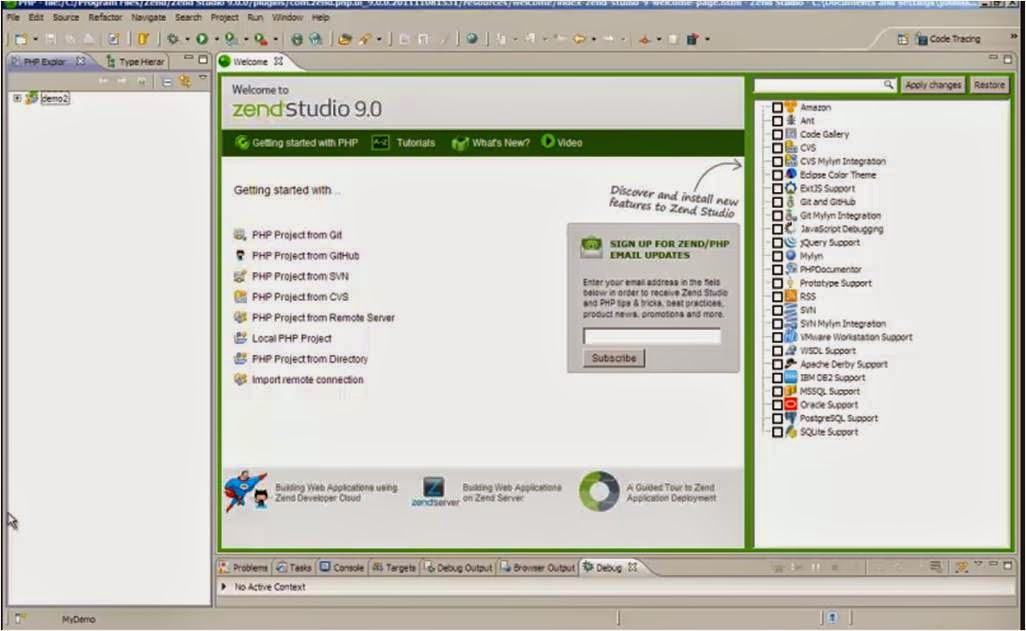Open the dropdown arrow next to Debug gear icon
Viewport: 1026px width, 631px height.
coord(186,40)
